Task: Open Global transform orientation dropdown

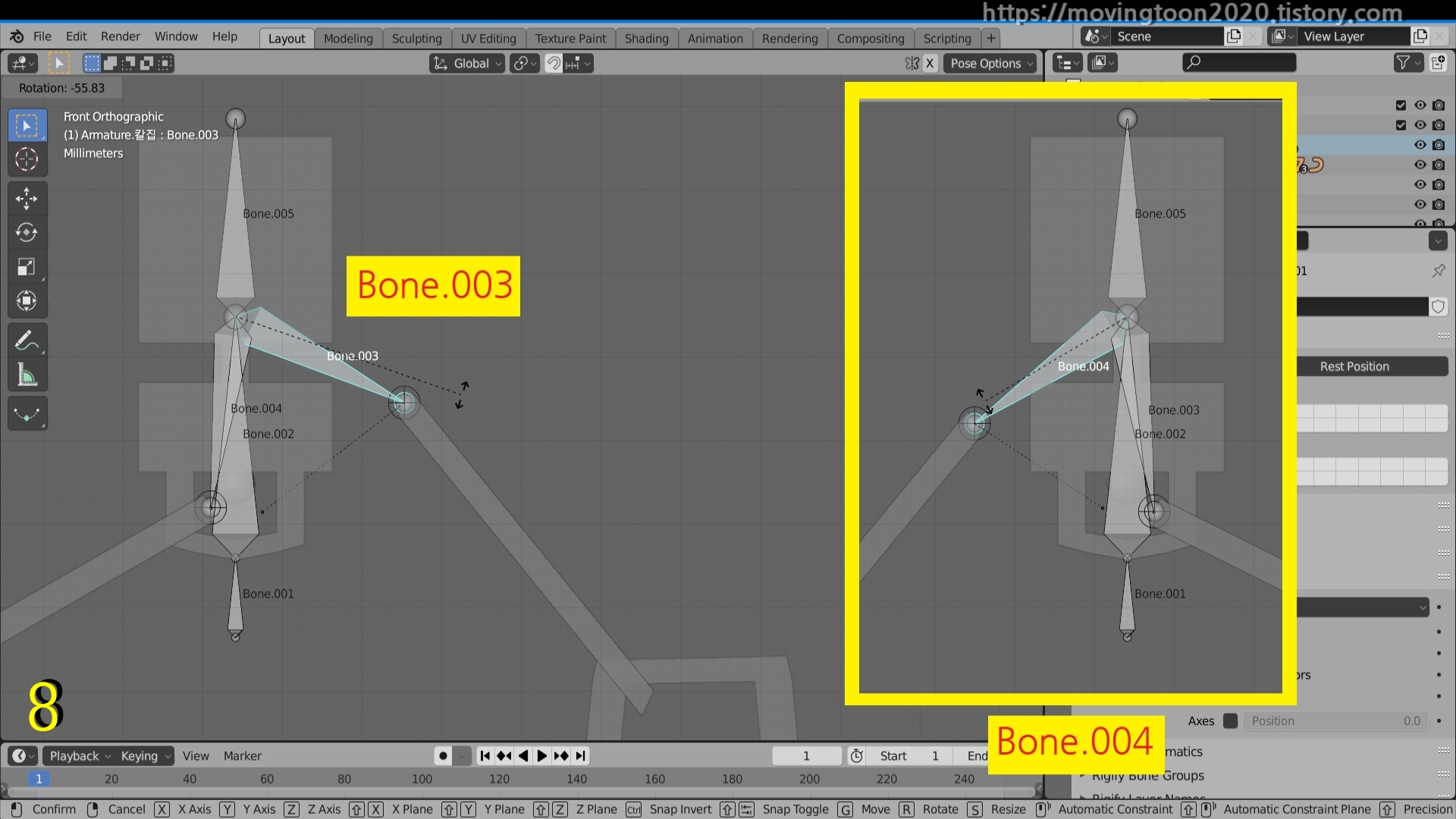Action: click(x=467, y=64)
